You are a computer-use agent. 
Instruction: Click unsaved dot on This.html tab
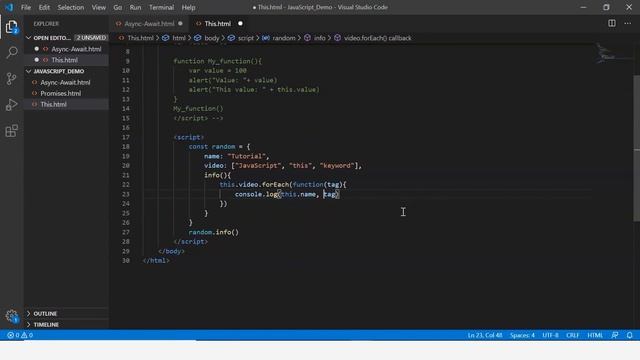coord(240,24)
